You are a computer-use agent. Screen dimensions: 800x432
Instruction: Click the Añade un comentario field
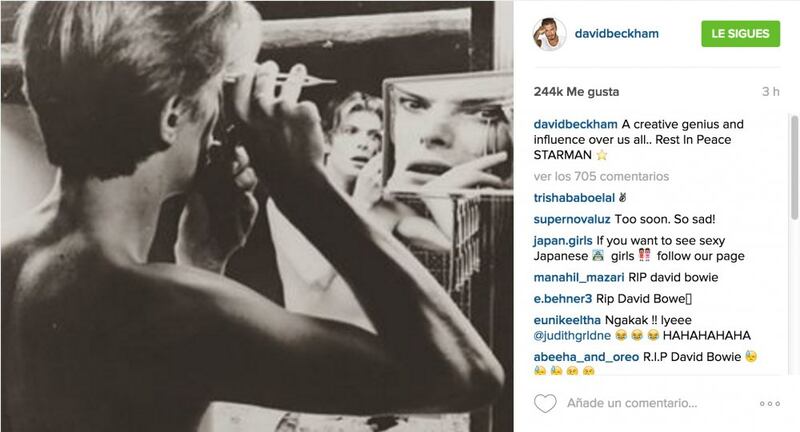coord(632,403)
